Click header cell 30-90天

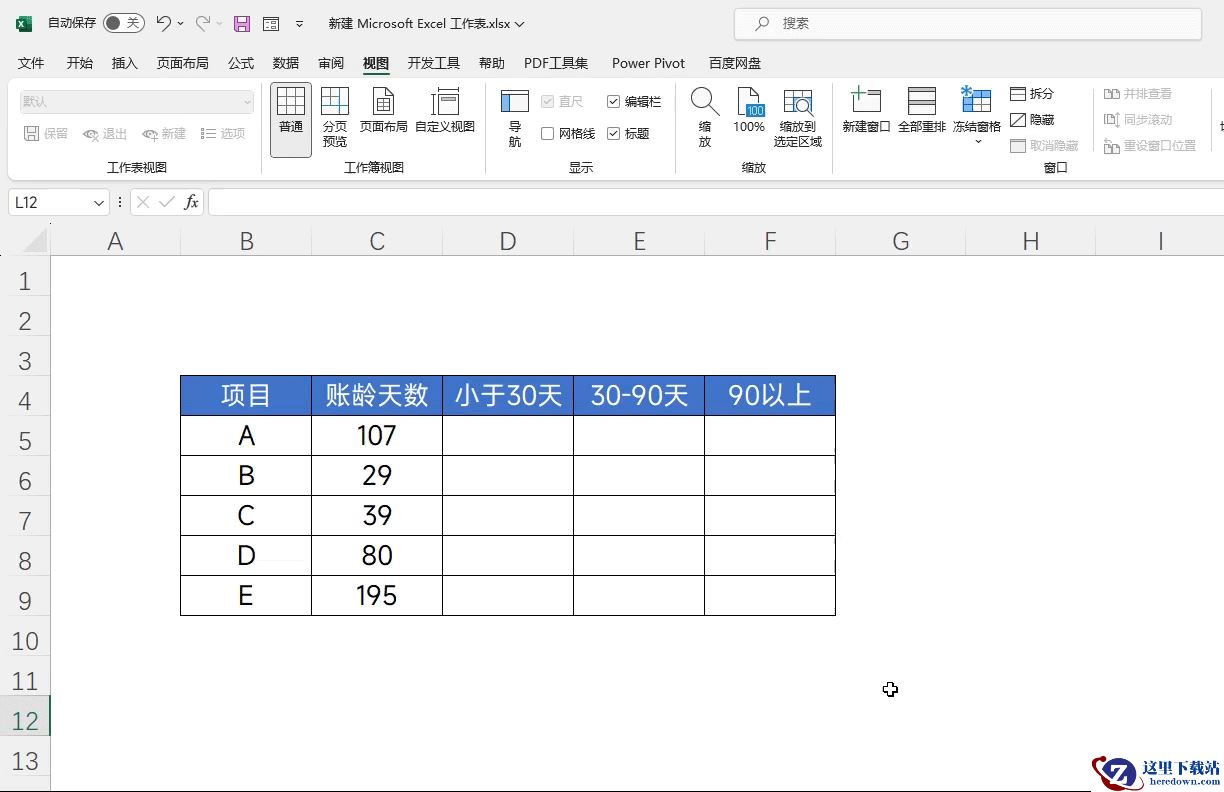click(639, 396)
